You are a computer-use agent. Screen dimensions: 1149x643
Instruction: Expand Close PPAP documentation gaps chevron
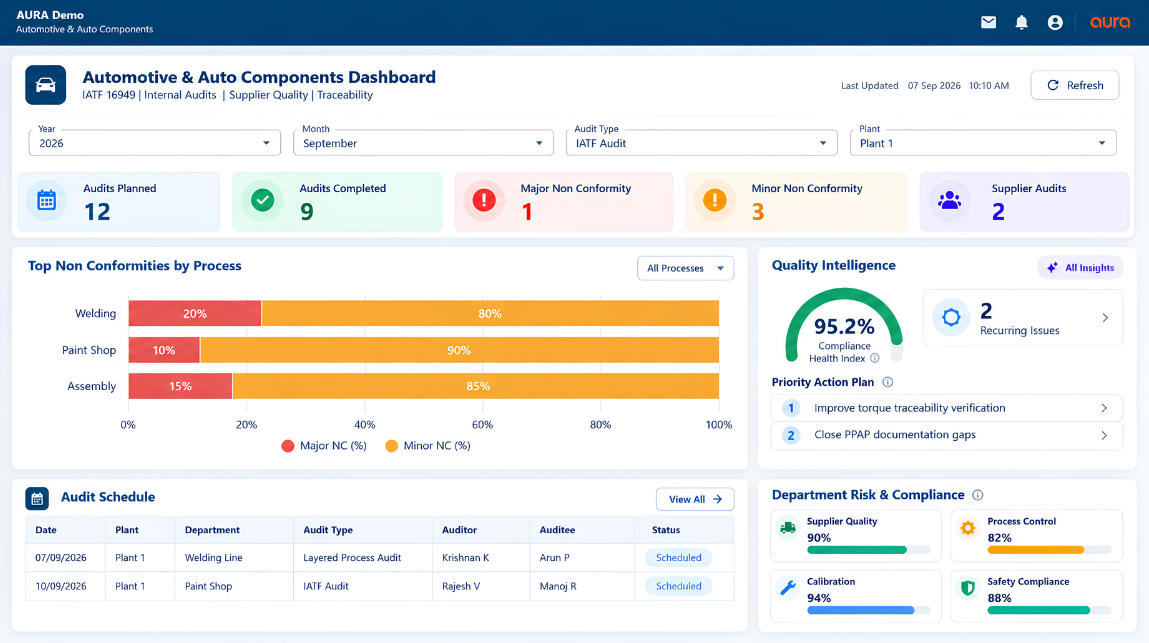coord(1104,436)
